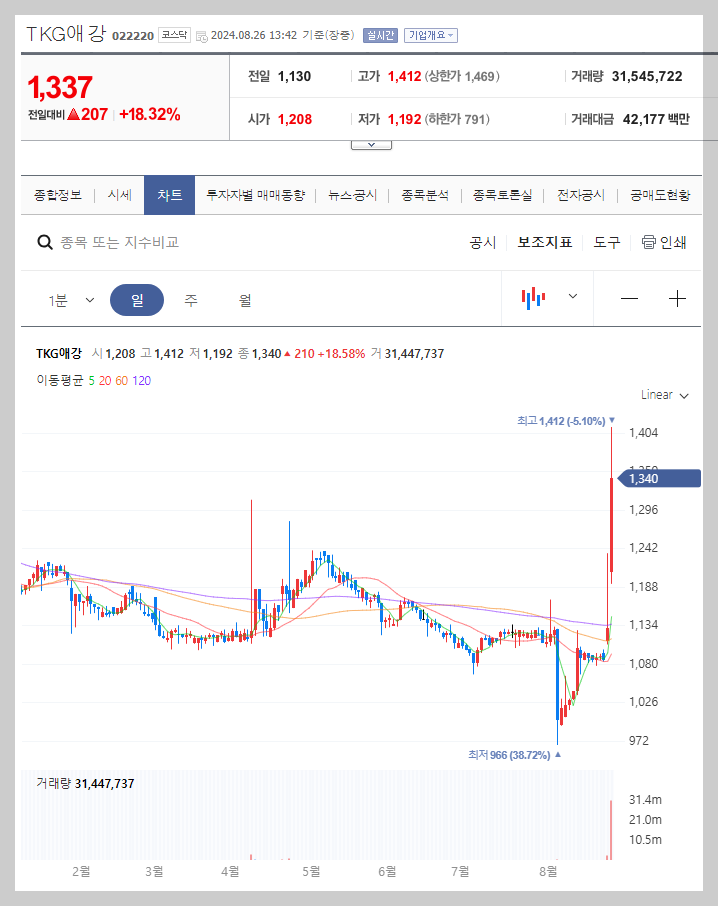The height and width of the screenshot is (906, 718).
Task: Open the 보조지표 indicator menu
Action: tap(545, 242)
